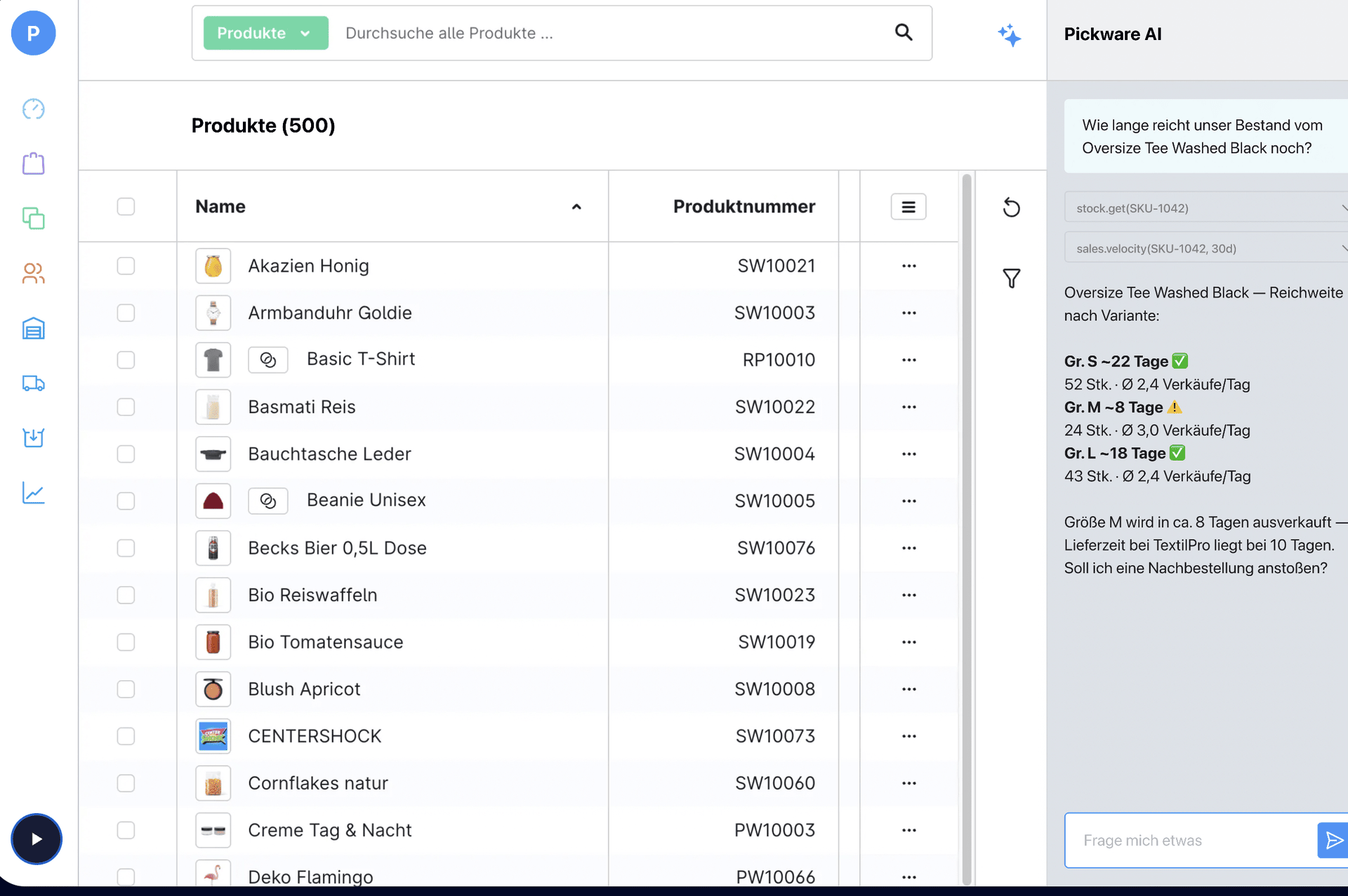Open actions menu for Cornflakes natur
This screenshot has width=1348, height=896.
[908, 783]
